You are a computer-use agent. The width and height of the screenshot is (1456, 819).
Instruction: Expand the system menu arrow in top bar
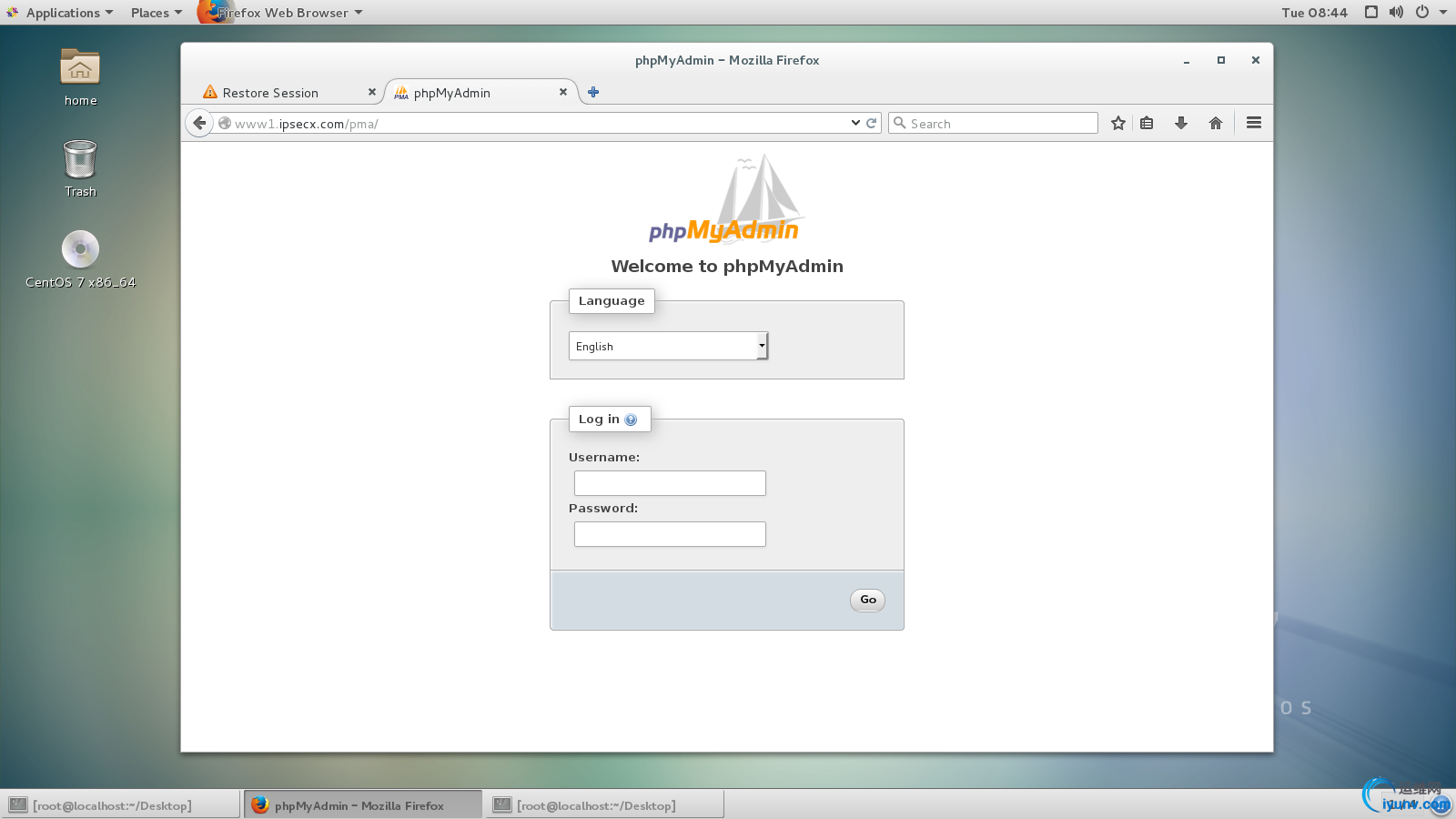[x=1443, y=12]
